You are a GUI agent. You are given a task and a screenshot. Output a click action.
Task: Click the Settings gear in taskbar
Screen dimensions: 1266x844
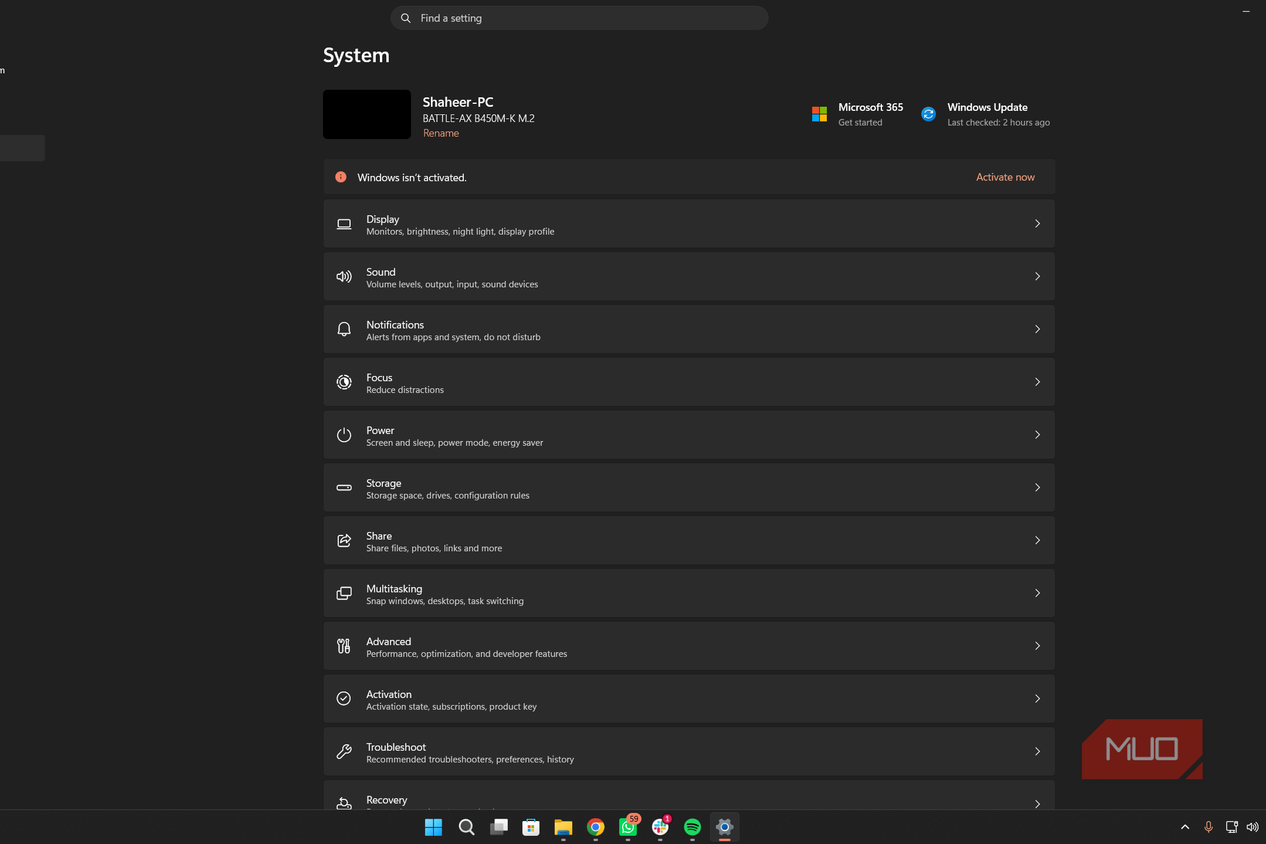[725, 827]
